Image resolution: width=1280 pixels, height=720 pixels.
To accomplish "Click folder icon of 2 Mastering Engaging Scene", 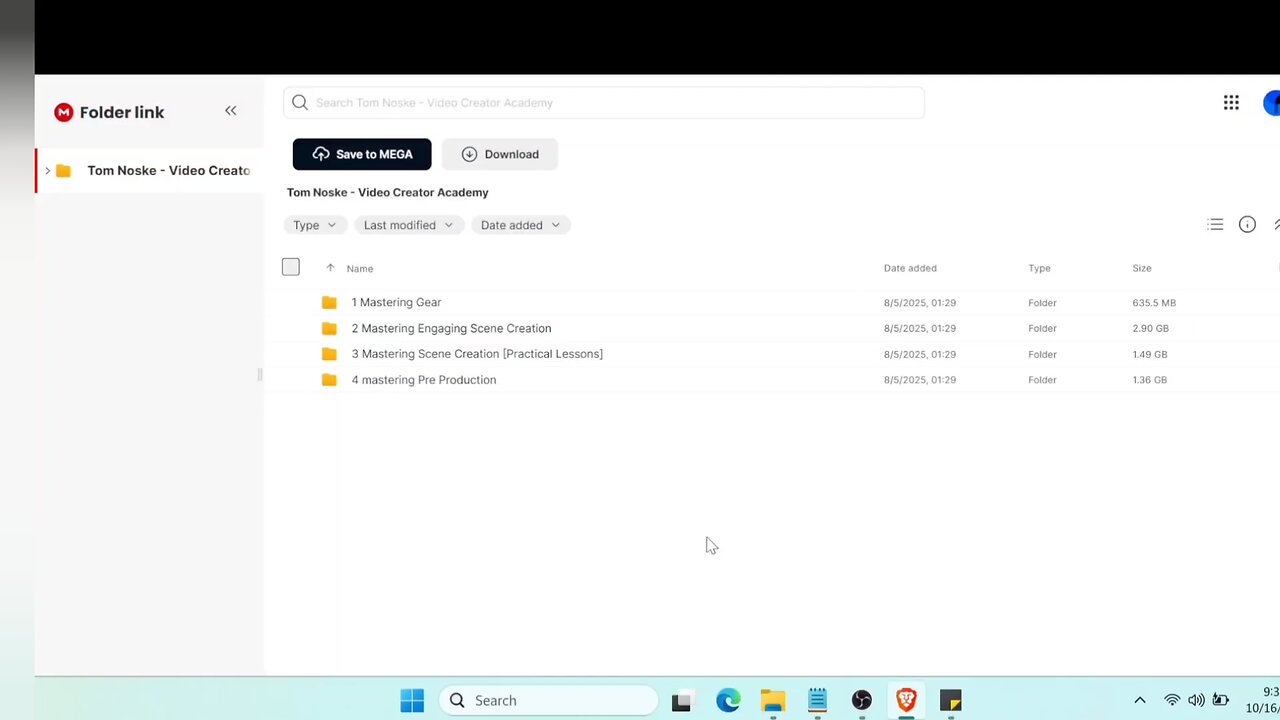I will 329,328.
